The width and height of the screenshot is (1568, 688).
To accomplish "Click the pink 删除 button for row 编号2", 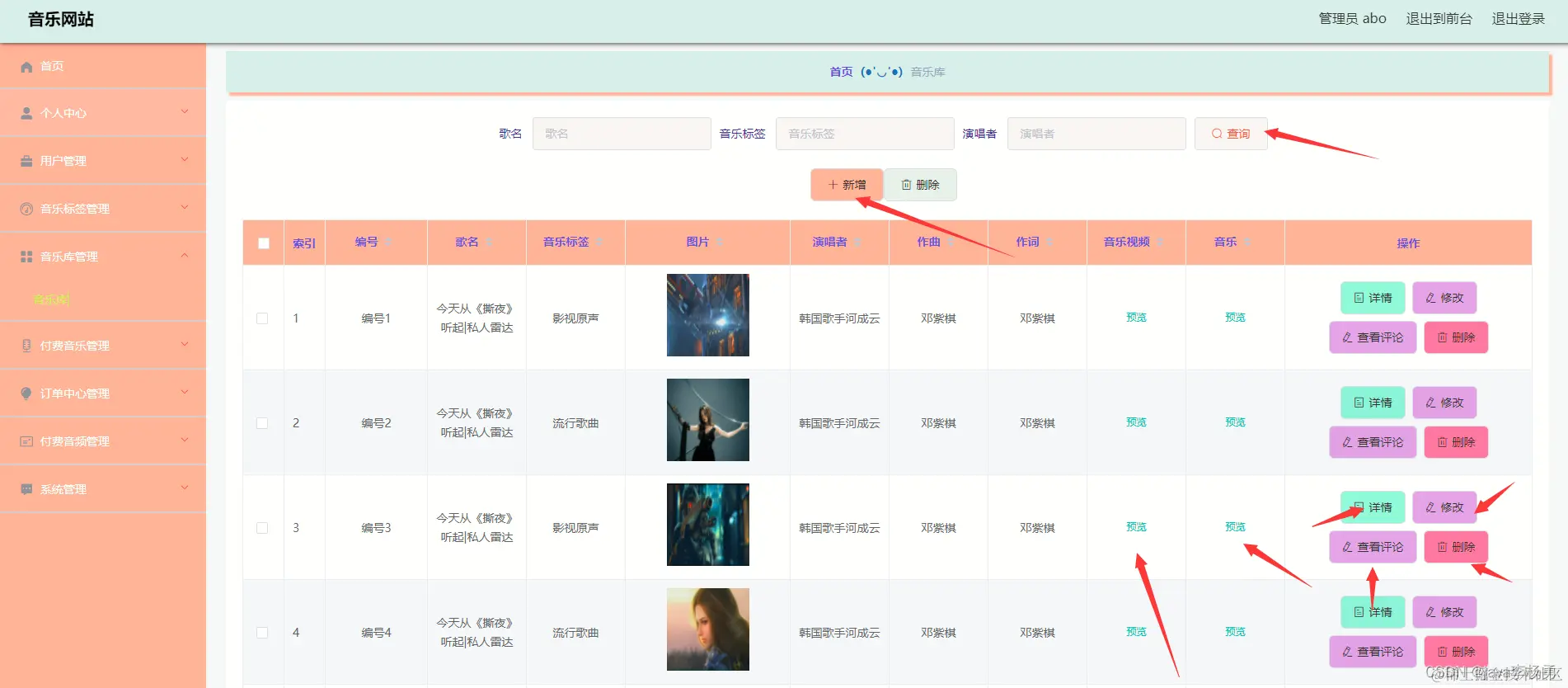I will [x=1456, y=442].
